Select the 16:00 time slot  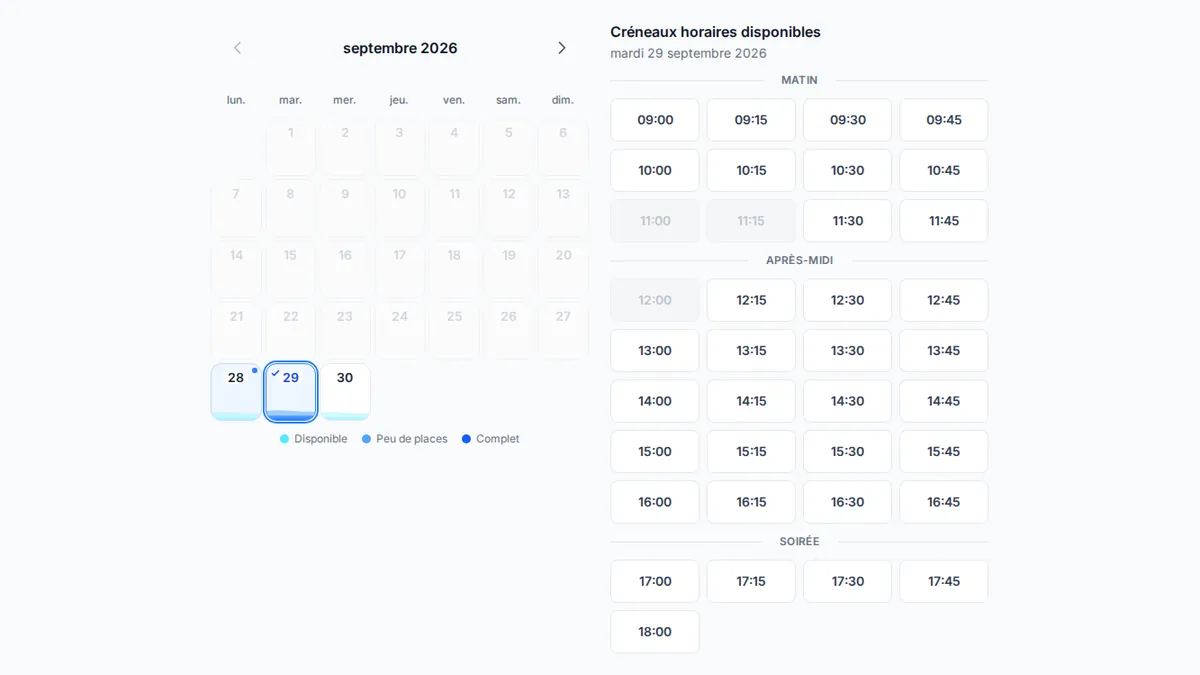click(x=655, y=502)
